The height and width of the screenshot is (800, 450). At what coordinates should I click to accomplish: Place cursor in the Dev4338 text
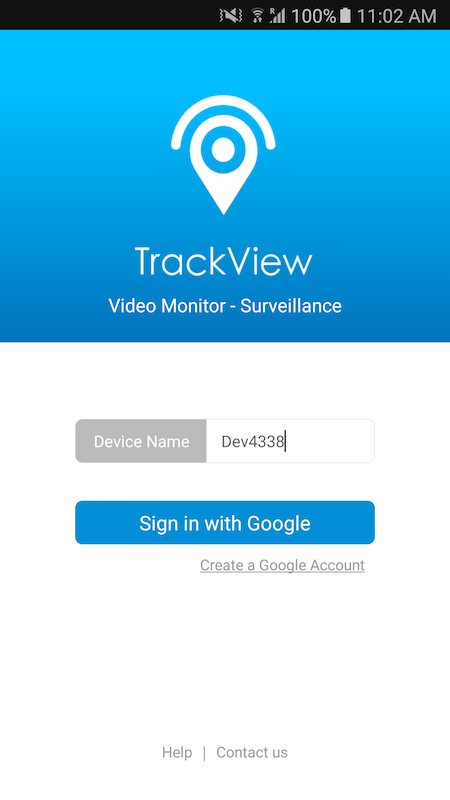point(253,442)
